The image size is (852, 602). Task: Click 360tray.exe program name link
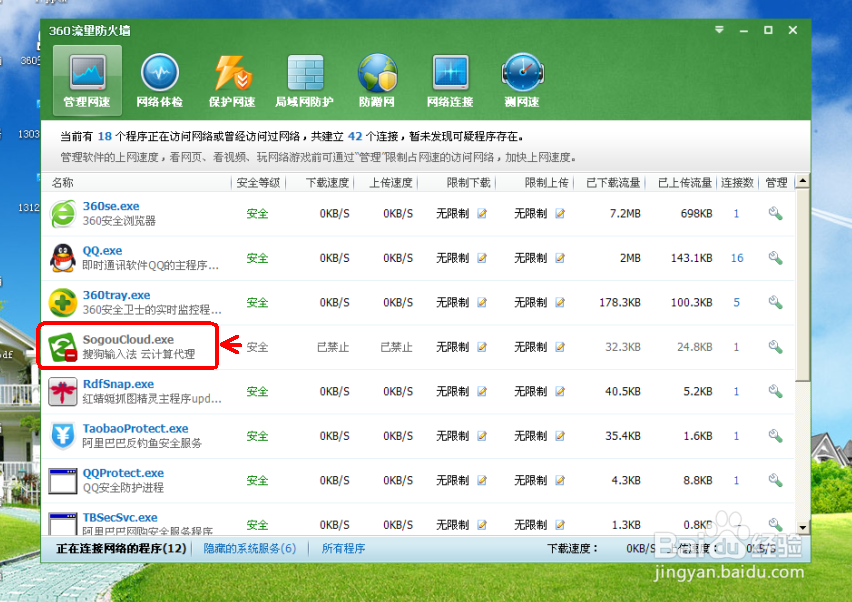tap(116, 295)
